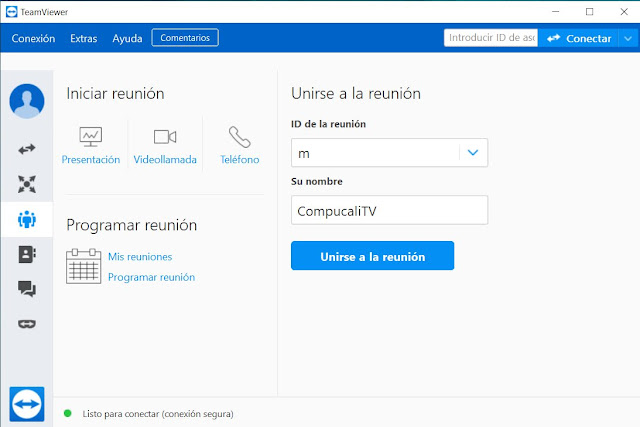Open the Mis reuniones link

click(x=140, y=256)
